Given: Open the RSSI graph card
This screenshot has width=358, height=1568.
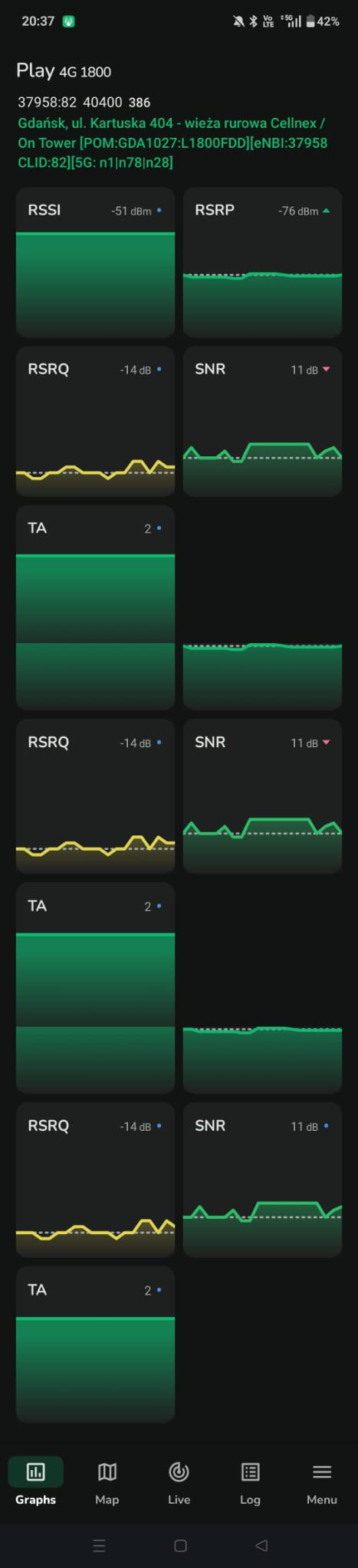Looking at the screenshot, I should pos(95,262).
